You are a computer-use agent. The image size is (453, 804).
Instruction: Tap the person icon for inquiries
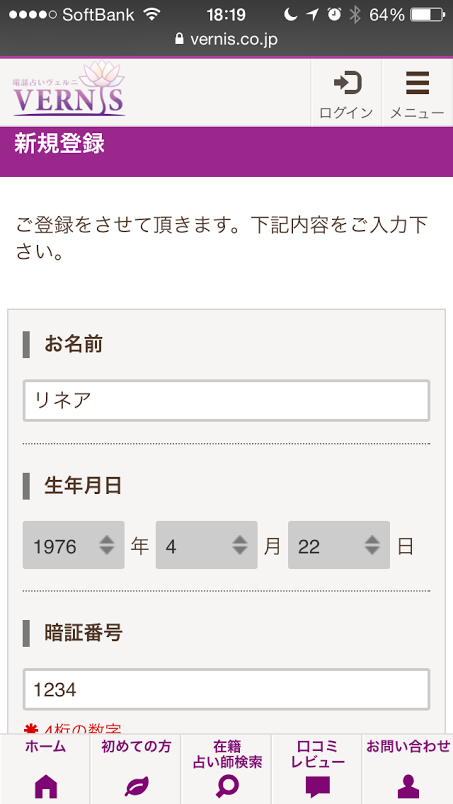pyautogui.click(x=408, y=786)
